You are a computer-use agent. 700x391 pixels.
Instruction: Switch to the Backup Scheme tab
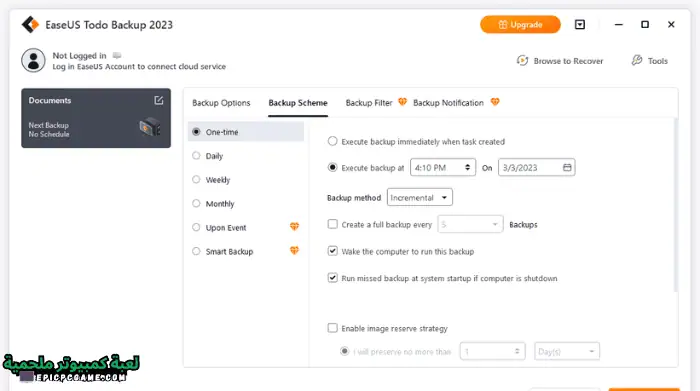point(298,103)
